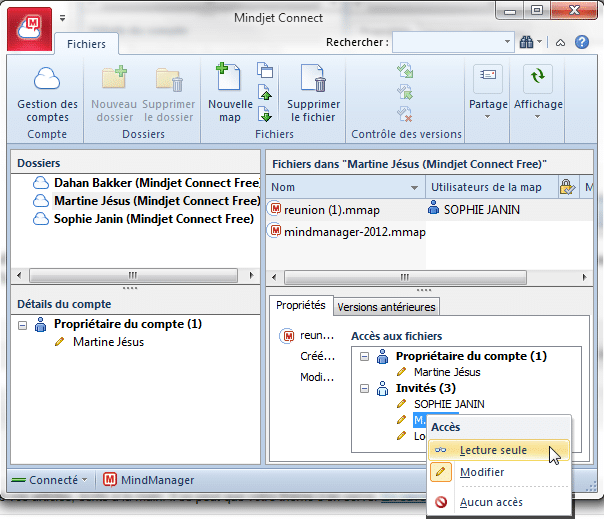Click the download file green down-arrow icon

click(x=265, y=114)
